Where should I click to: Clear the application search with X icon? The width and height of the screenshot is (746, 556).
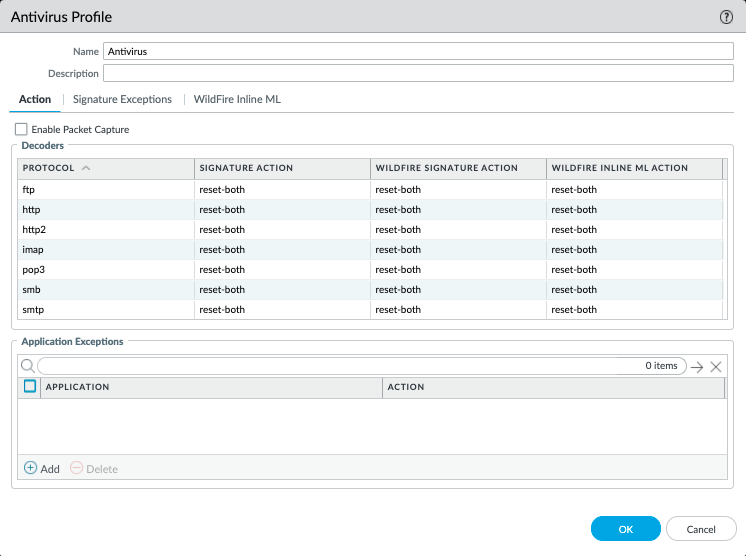716,367
